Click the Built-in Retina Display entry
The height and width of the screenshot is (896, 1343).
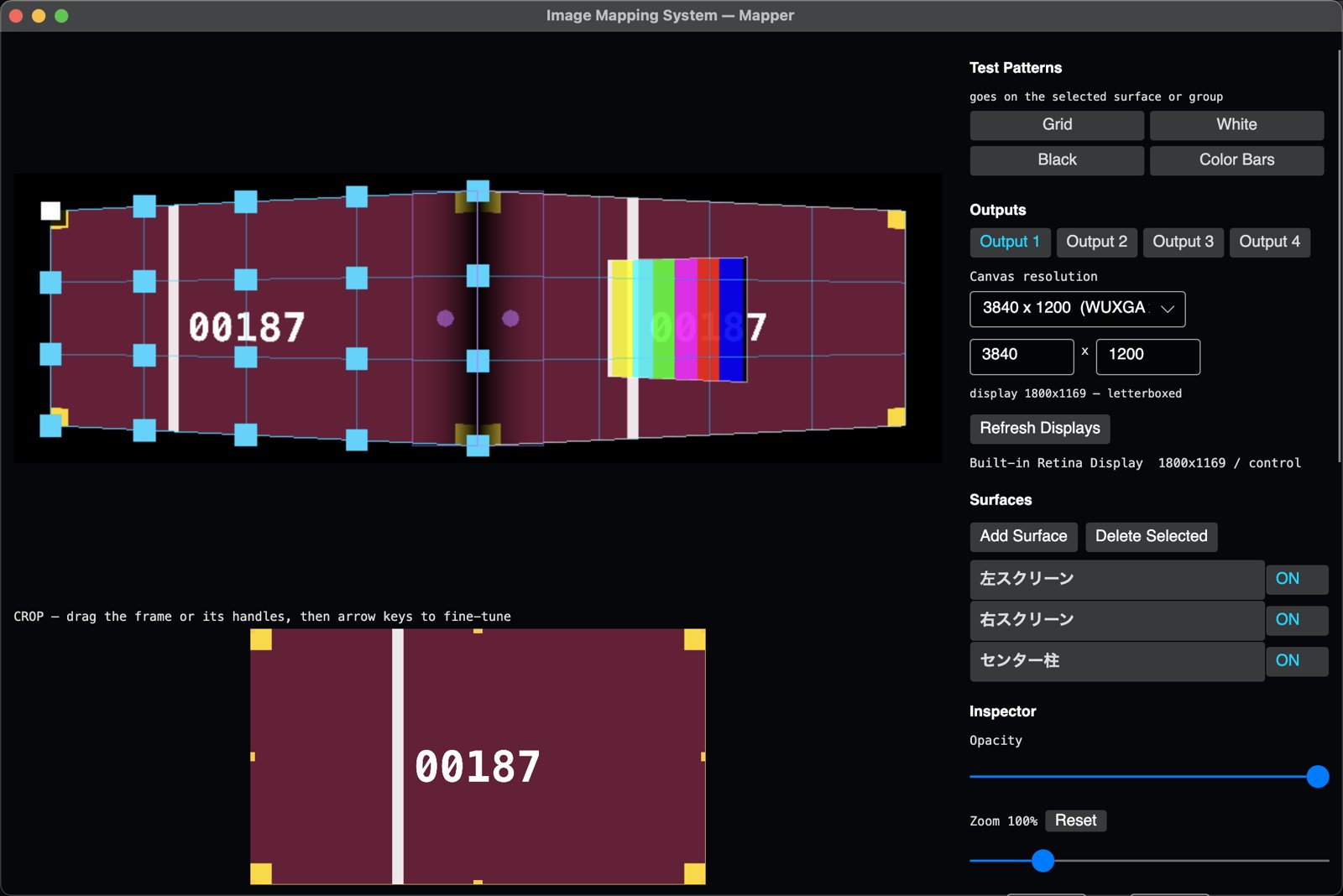pyautogui.click(x=1135, y=463)
